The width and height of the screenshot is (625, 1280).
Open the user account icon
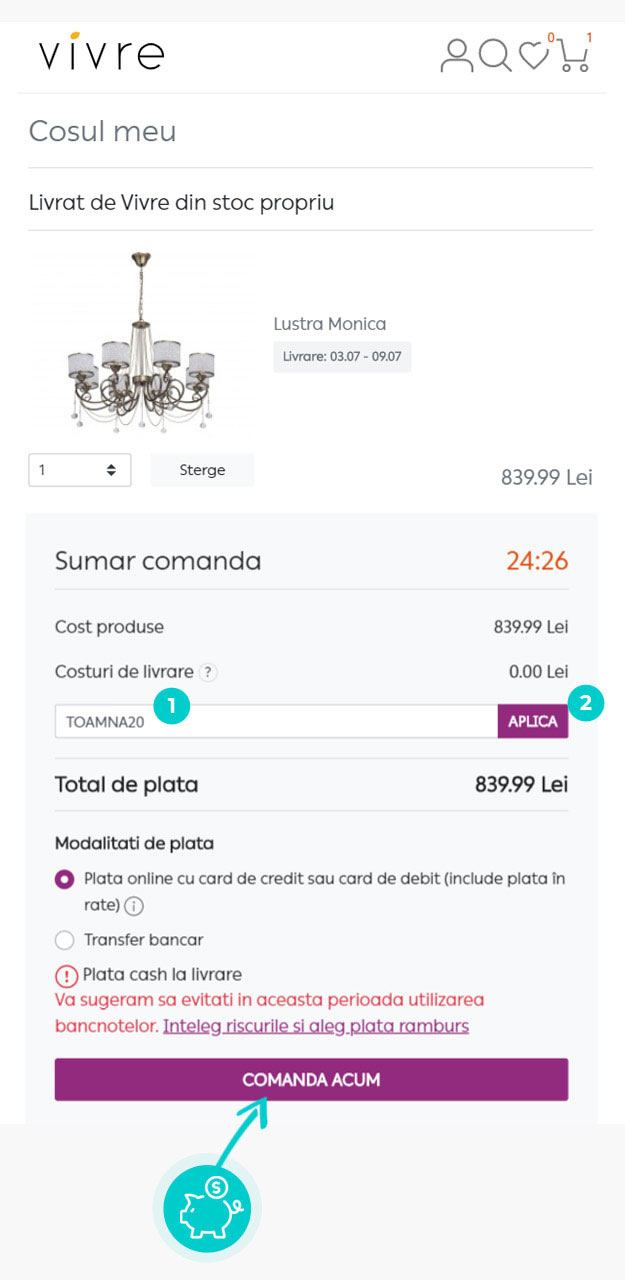point(457,55)
